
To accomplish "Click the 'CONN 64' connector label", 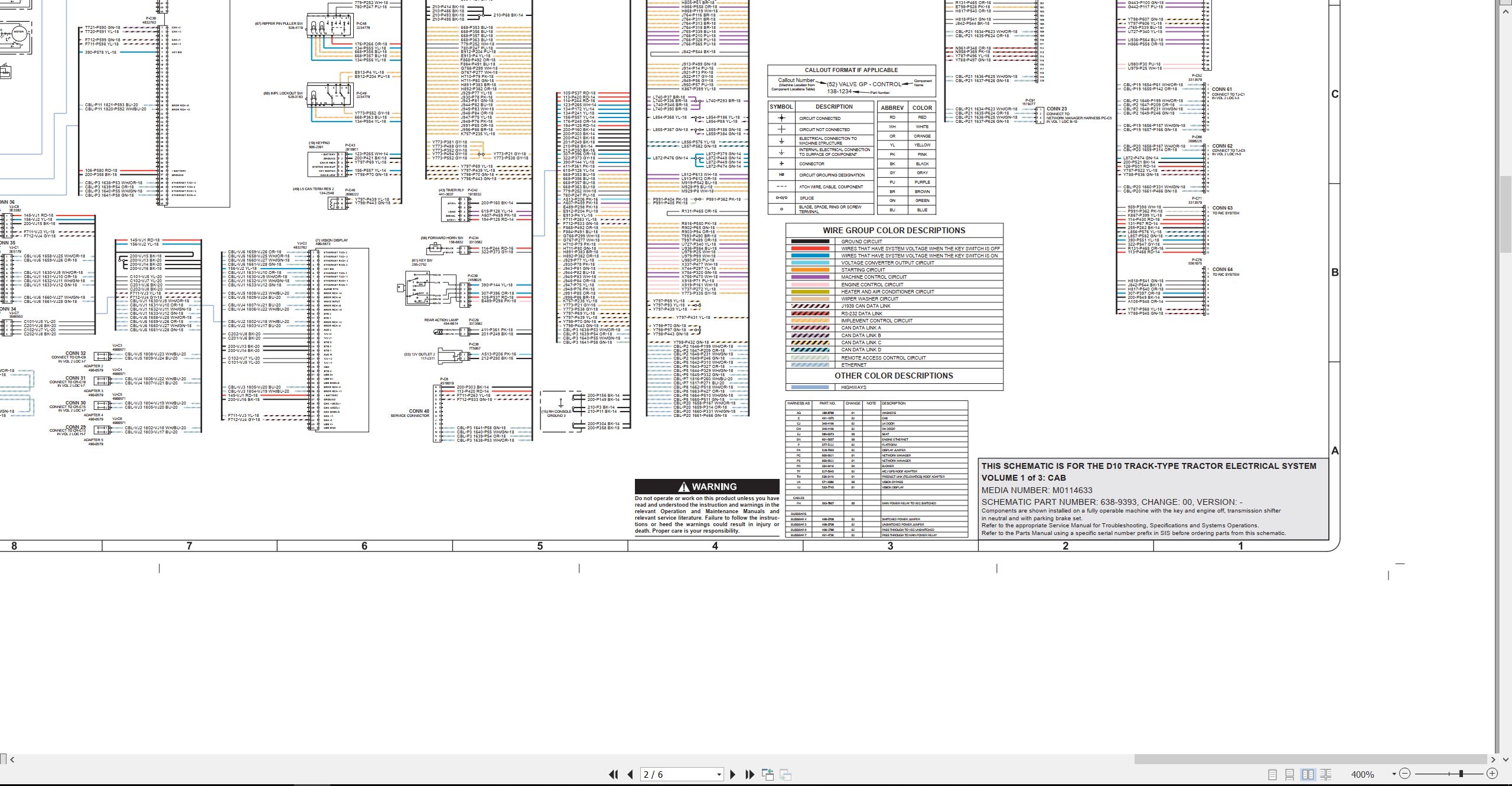I will point(1222,269).
